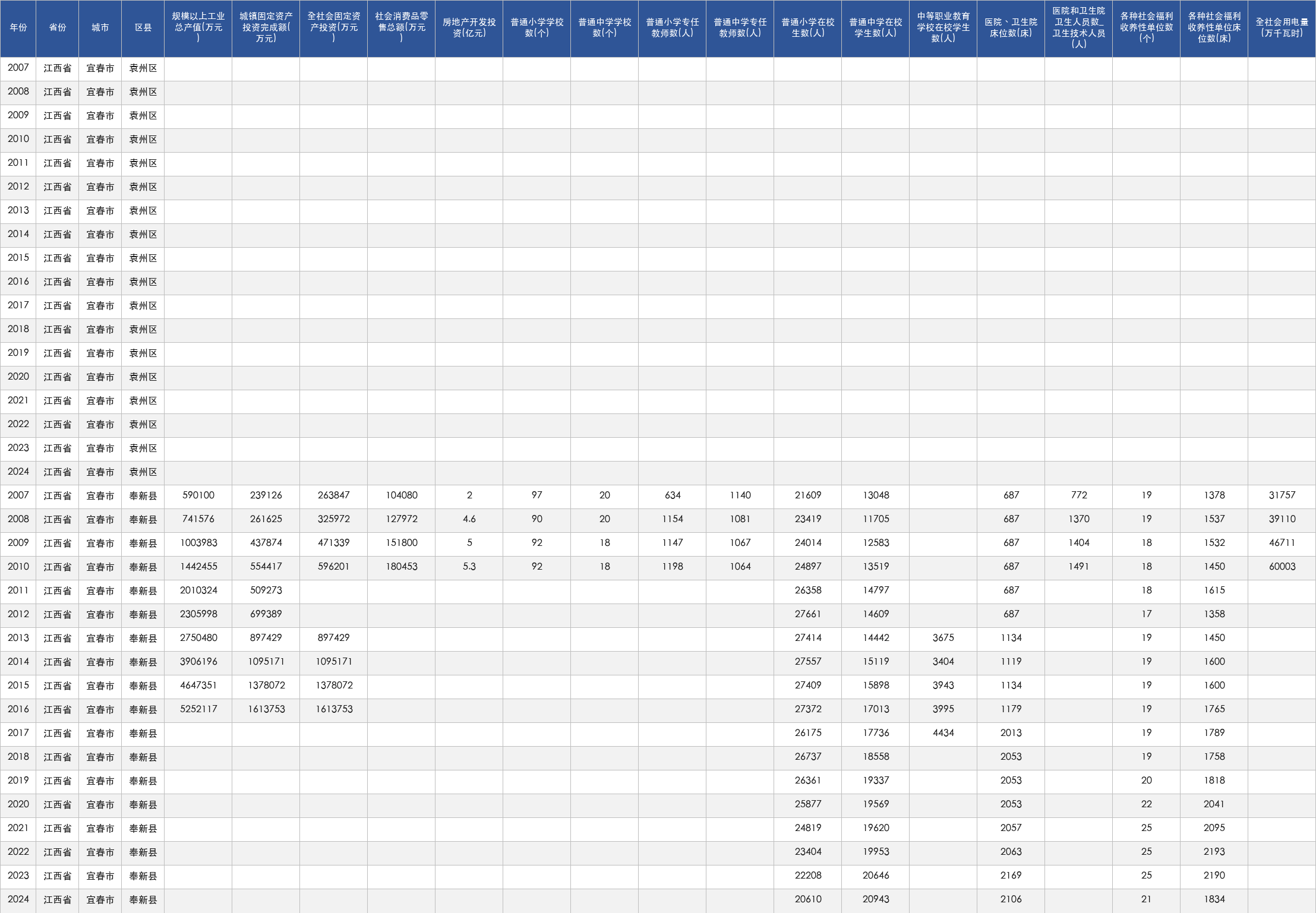Click cell with value 590100
The height and width of the screenshot is (913, 1316).
point(198,495)
